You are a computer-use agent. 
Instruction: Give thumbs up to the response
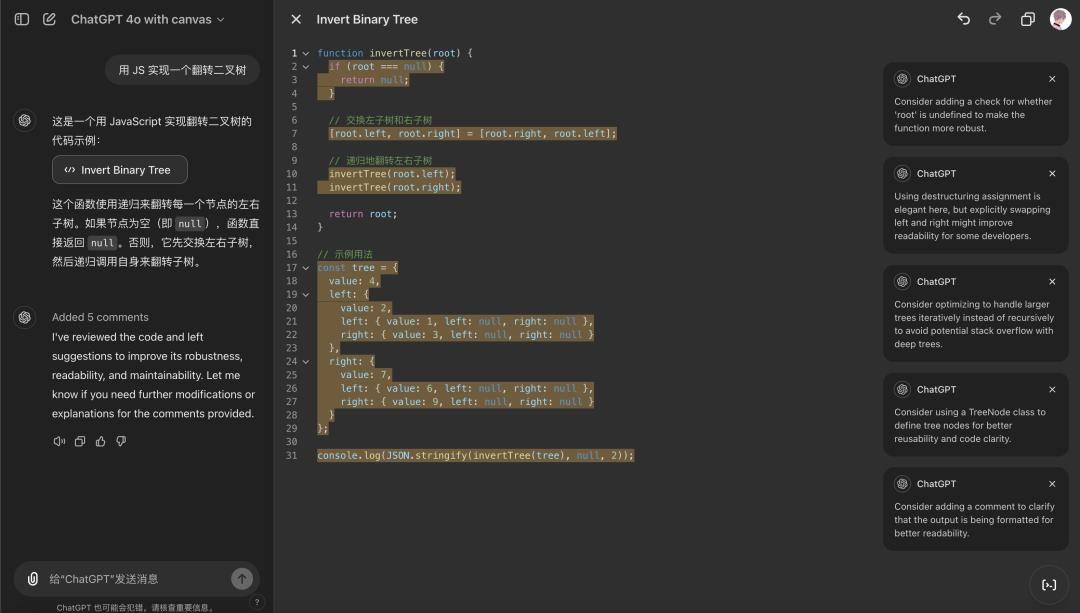[x=100, y=441]
